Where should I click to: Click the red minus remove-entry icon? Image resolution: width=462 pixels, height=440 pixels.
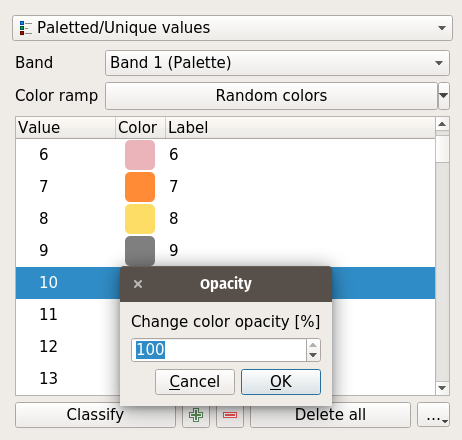[230, 415]
